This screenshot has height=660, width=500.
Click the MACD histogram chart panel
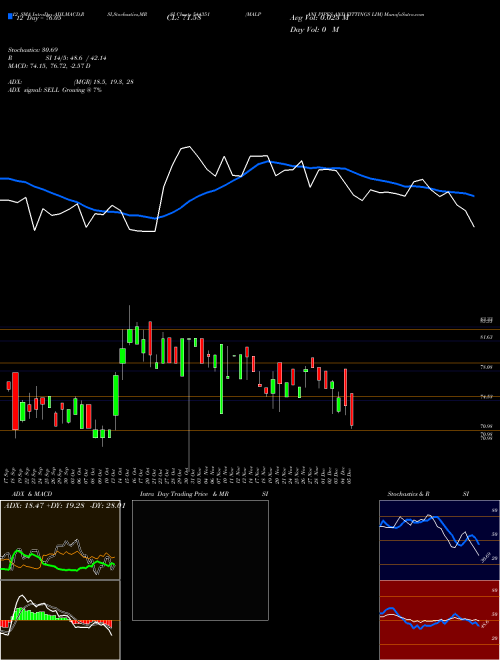(x=60, y=620)
